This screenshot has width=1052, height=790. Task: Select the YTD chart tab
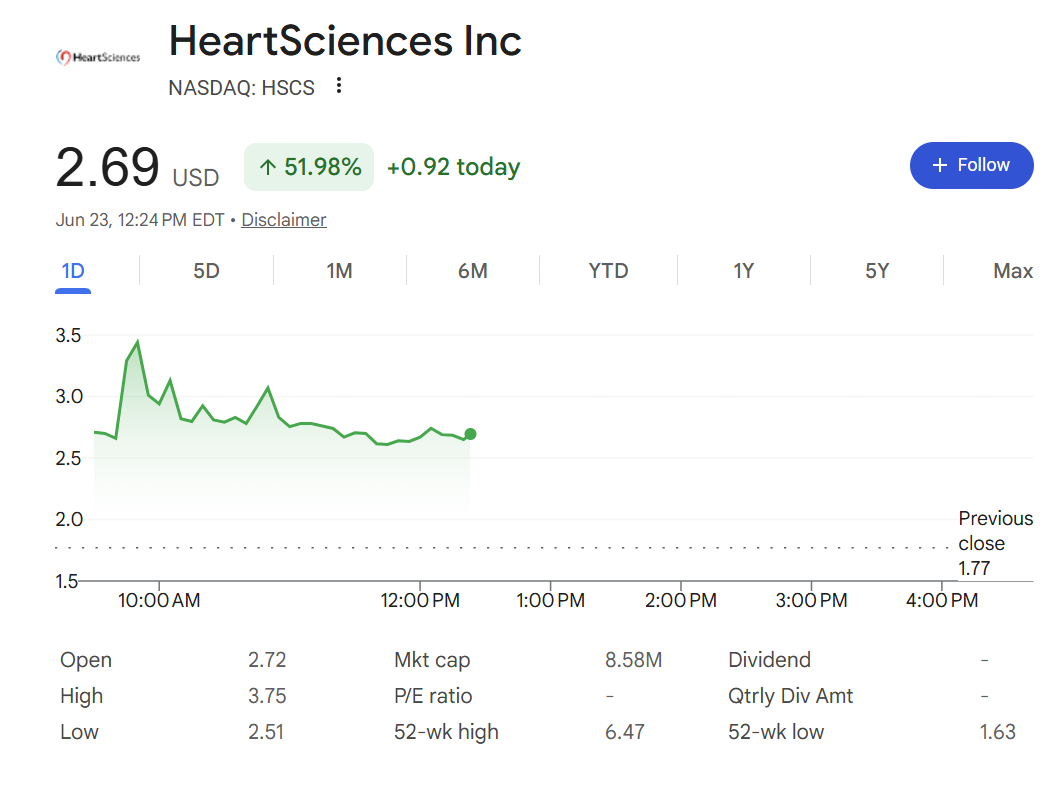coord(608,271)
